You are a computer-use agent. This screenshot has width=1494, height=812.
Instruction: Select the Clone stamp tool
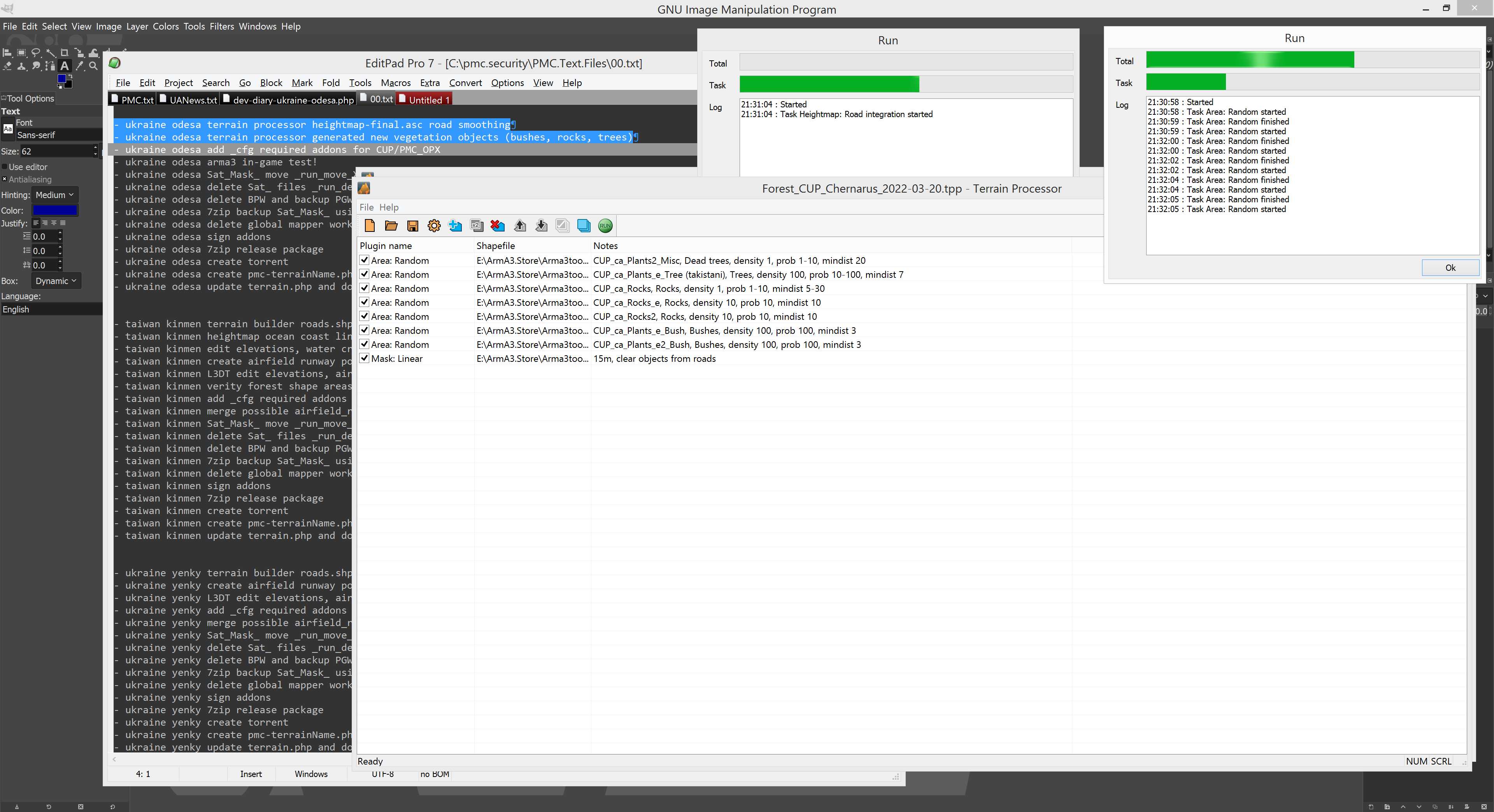21,66
